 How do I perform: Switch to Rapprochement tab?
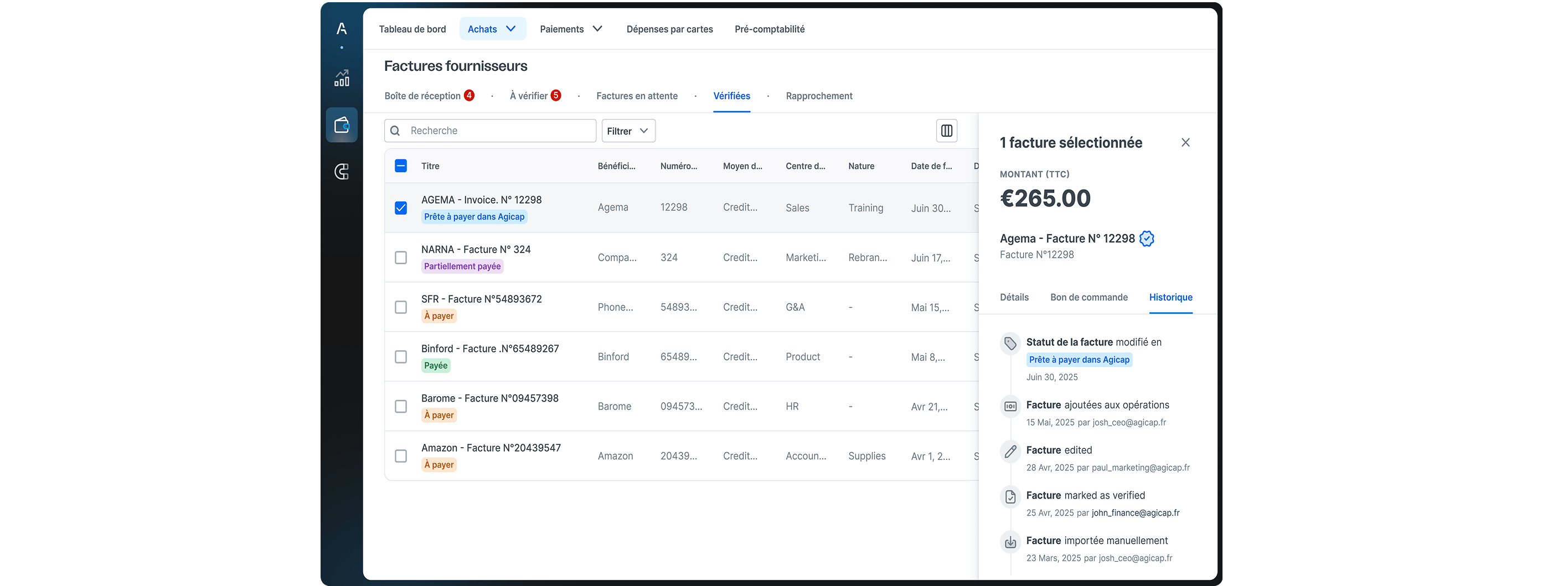click(x=819, y=96)
